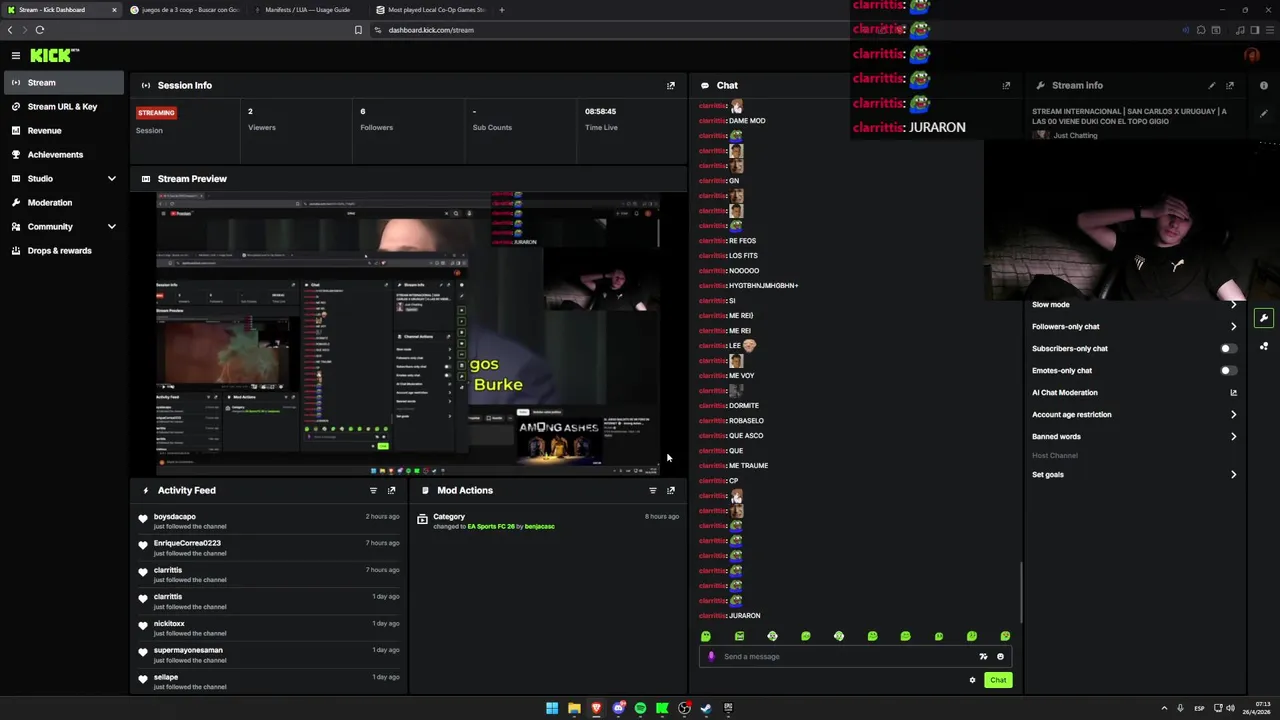Image resolution: width=1280 pixels, height=720 pixels.
Task: Reload the page with refresh icon
Action: click(40, 30)
